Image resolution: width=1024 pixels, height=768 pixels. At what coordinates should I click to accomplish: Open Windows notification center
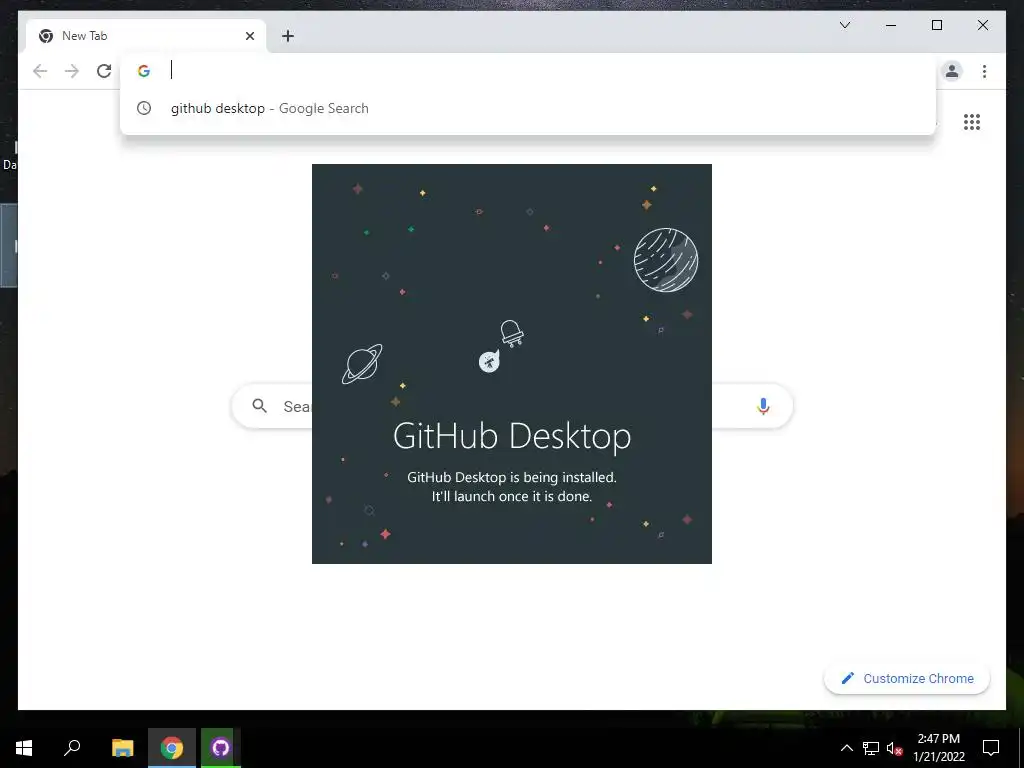click(991, 748)
